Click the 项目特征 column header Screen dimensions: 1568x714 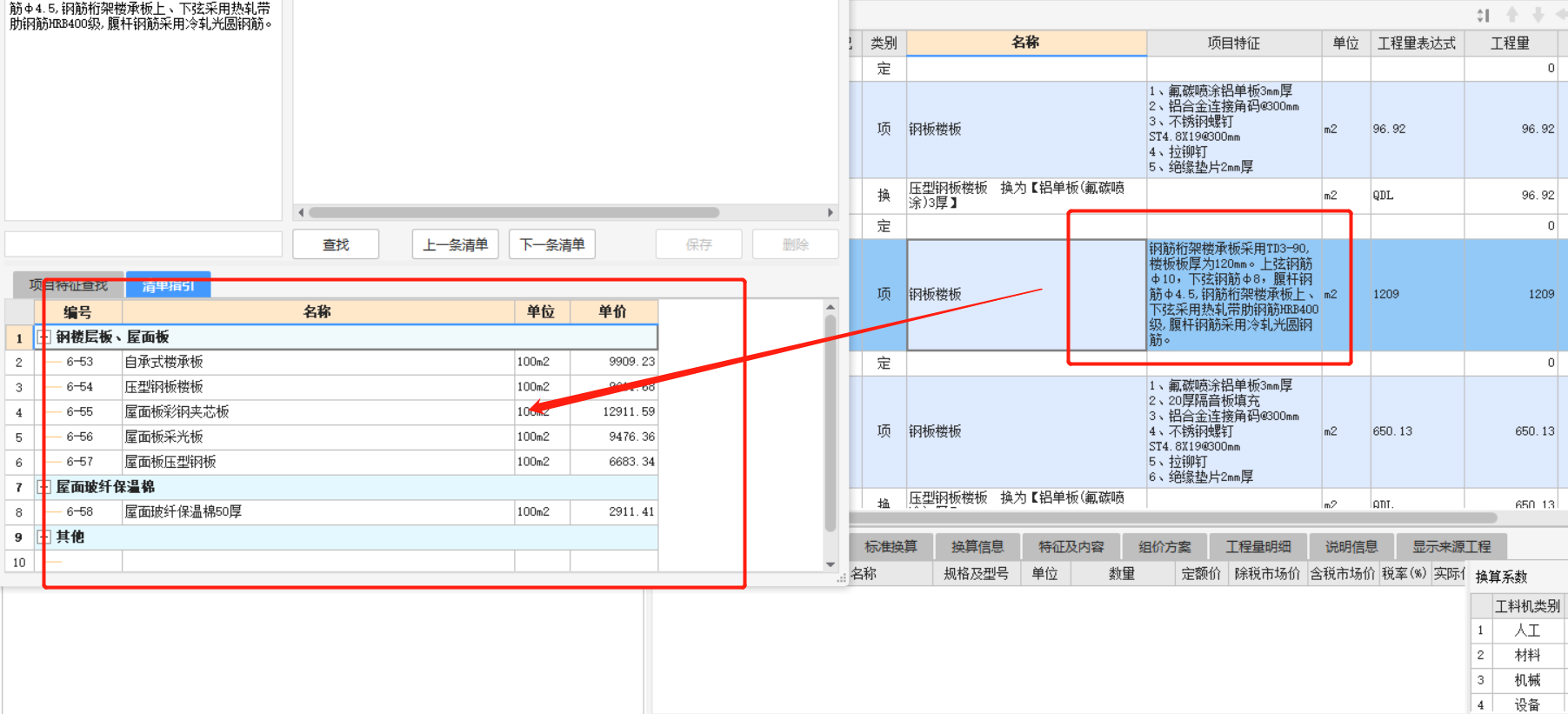click(x=1234, y=43)
